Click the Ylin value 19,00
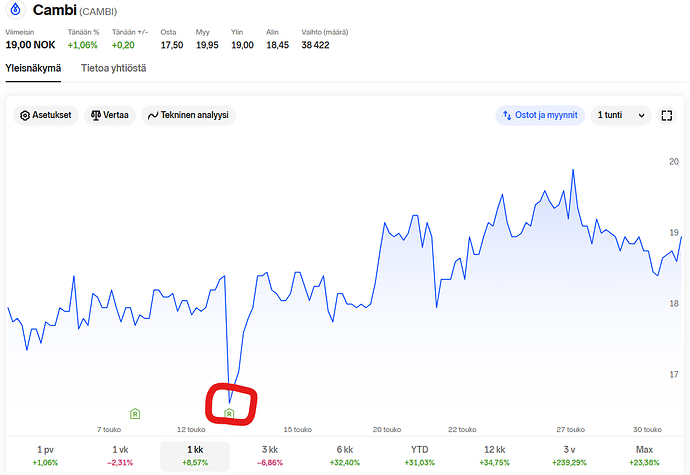The width and height of the screenshot is (690, 475). [242, 45]
